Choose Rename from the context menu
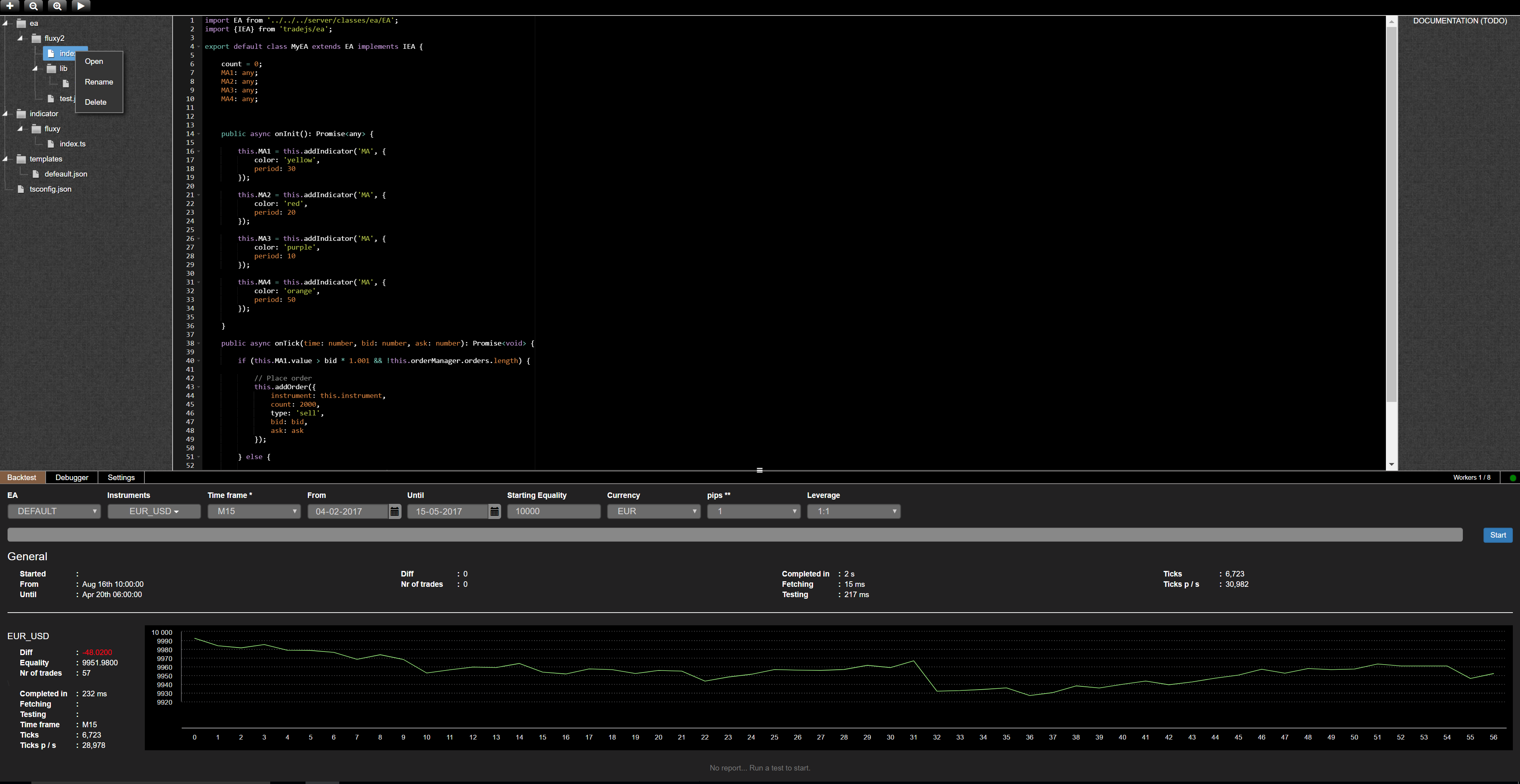 click(x=98, y=82)
